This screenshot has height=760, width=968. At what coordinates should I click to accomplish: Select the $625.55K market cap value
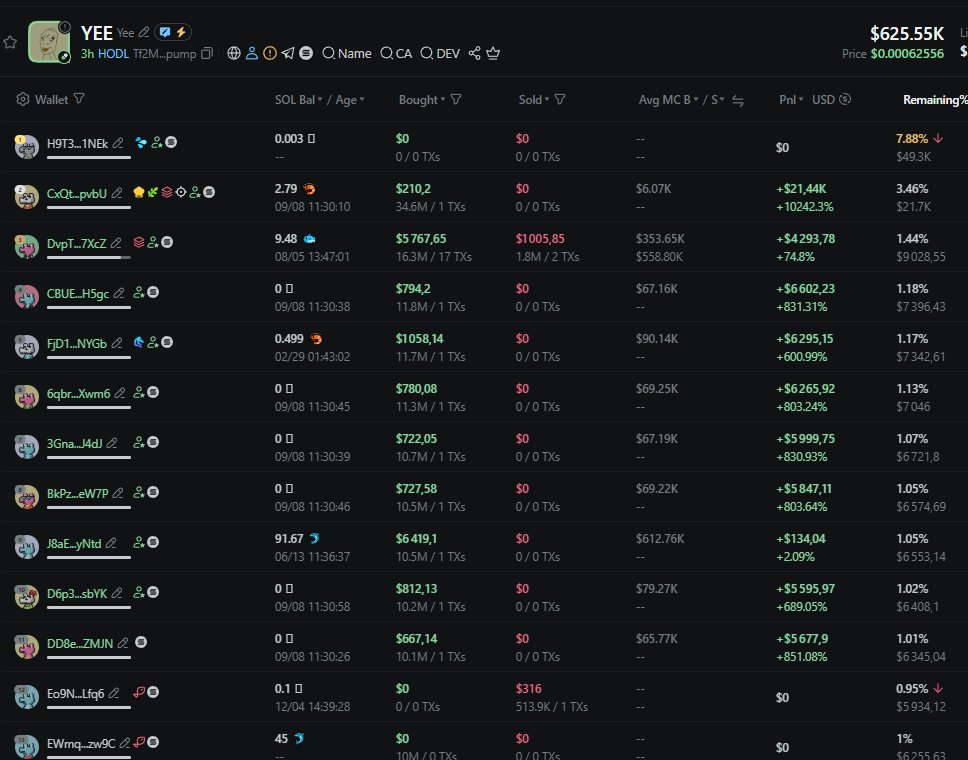click(907, 33)
